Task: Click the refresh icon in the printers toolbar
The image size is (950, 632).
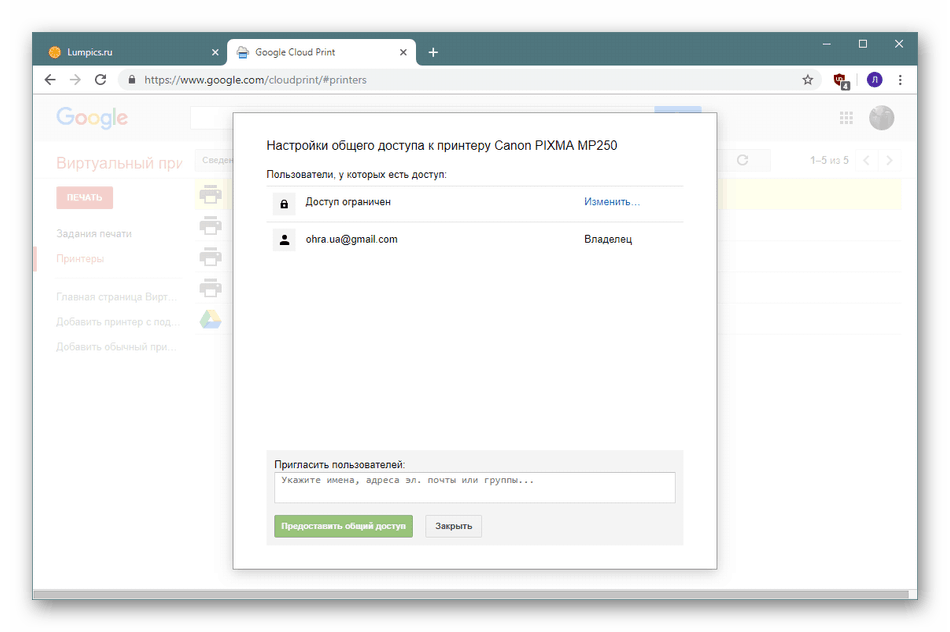Action: click(x=742, y=160)
